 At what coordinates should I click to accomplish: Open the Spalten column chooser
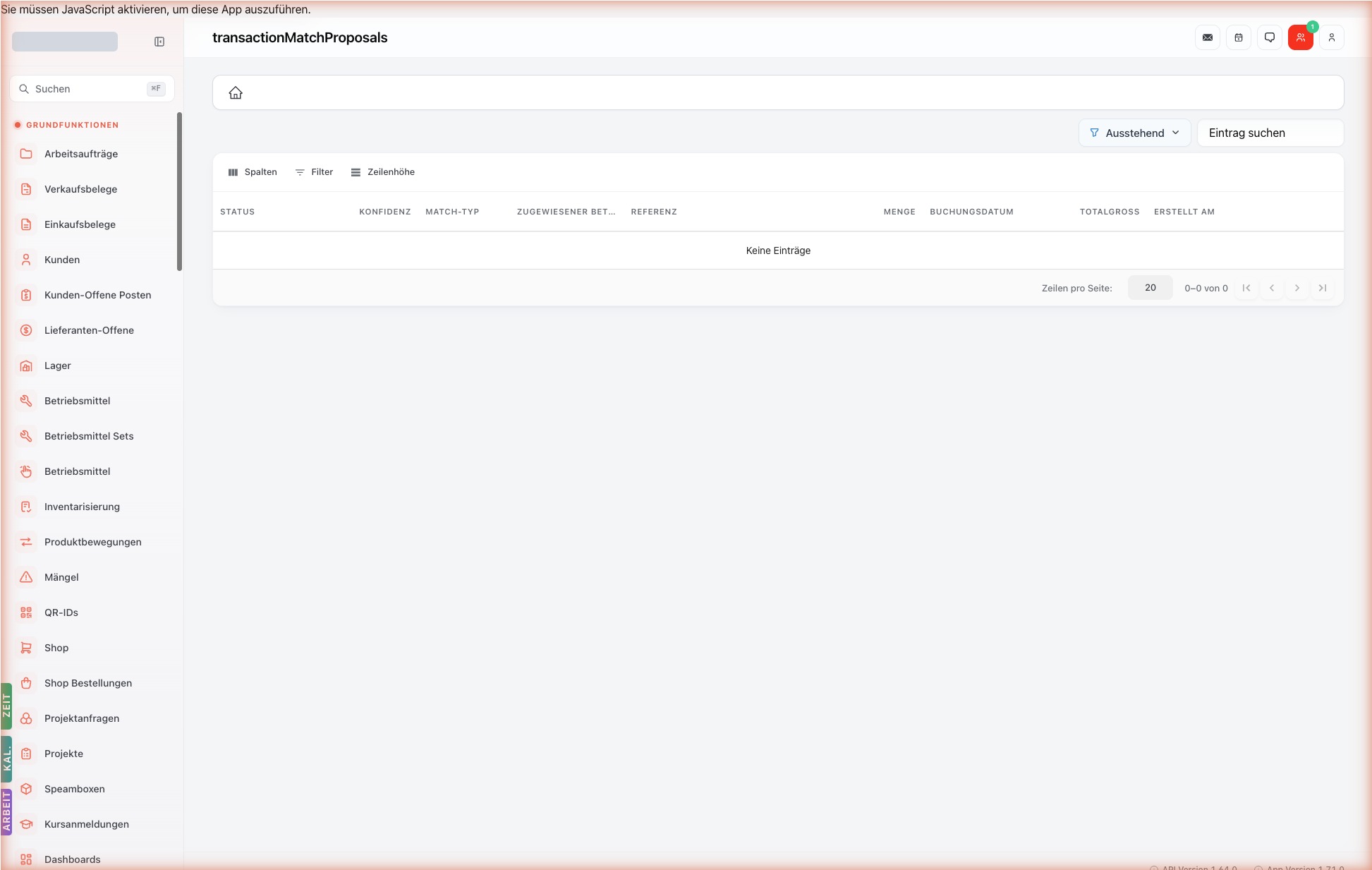click(253, 172)
